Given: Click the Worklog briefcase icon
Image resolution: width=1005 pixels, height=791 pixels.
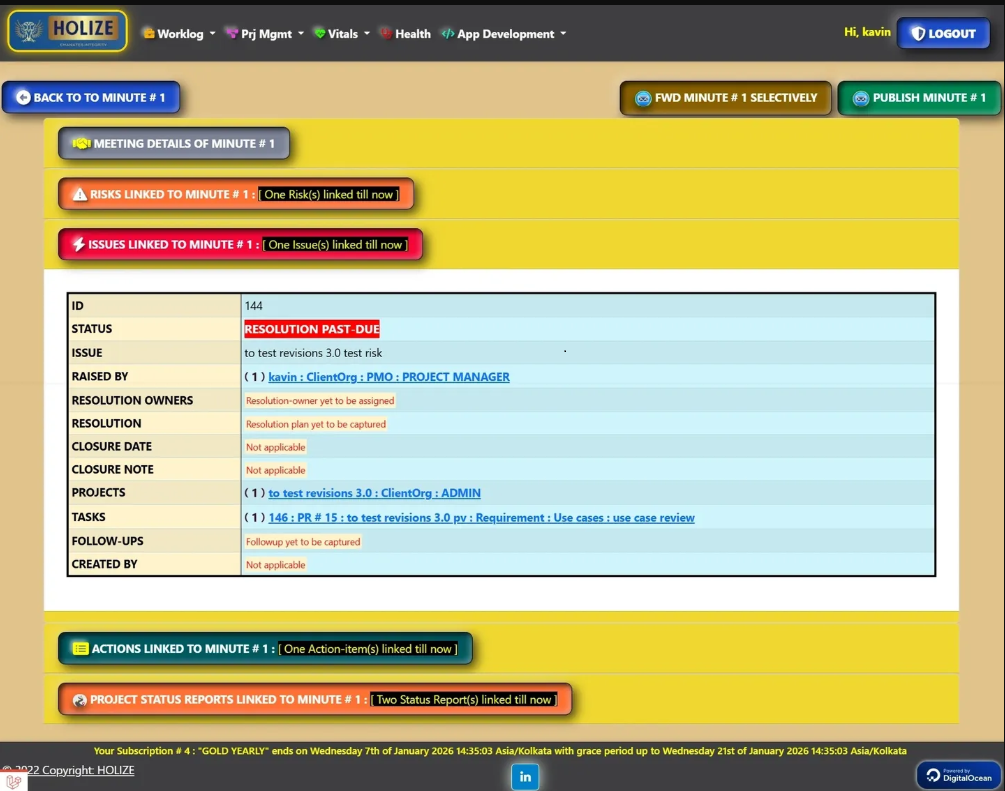Looking at the screenshot, I should click(149, 33).
